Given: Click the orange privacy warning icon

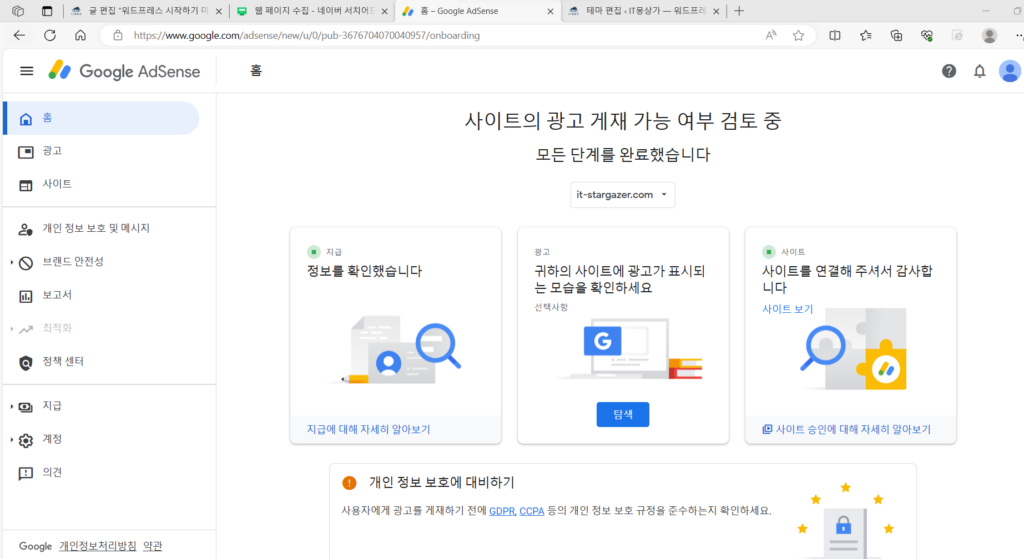Looking at the screenshot, I should (x=349, y=483).
